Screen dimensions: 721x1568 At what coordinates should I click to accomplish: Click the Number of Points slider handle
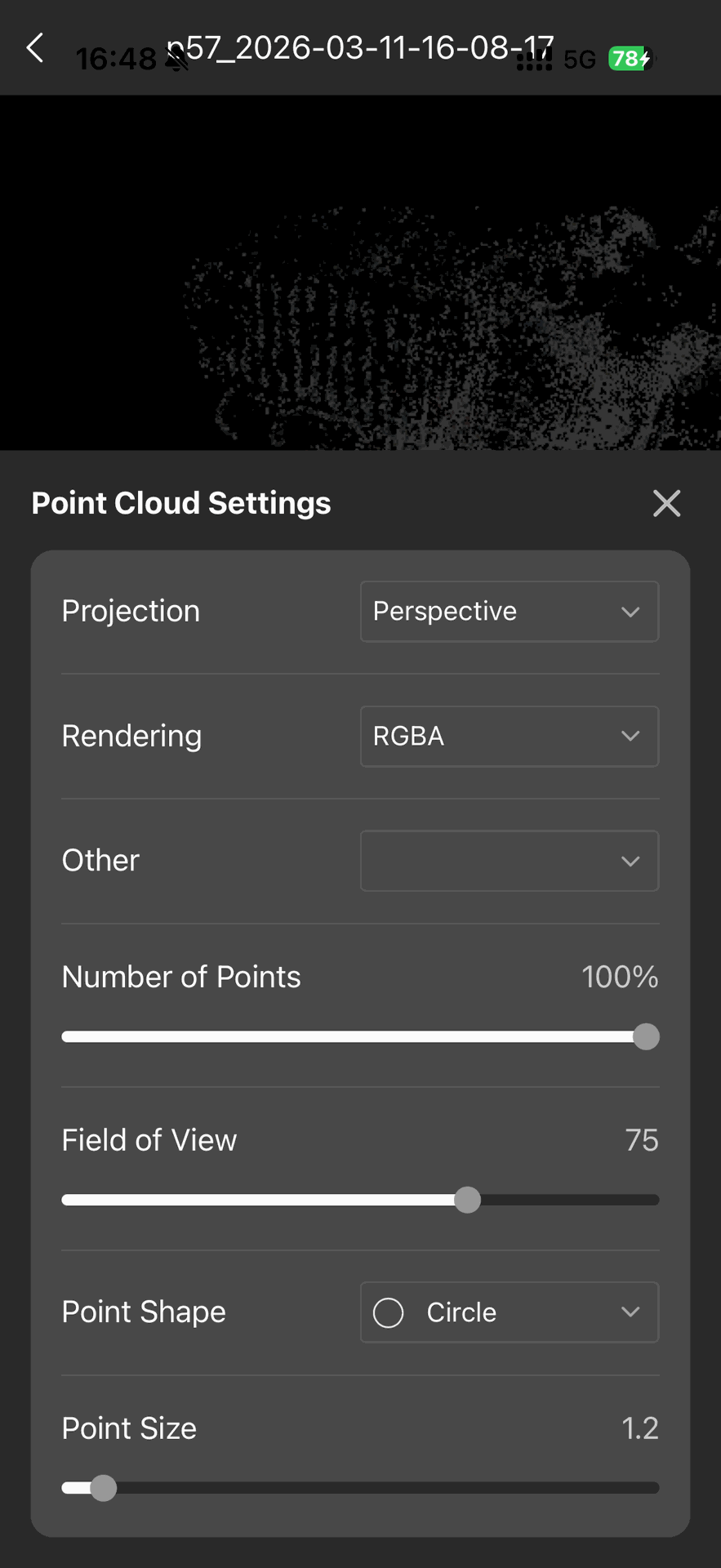point(646,1037)
